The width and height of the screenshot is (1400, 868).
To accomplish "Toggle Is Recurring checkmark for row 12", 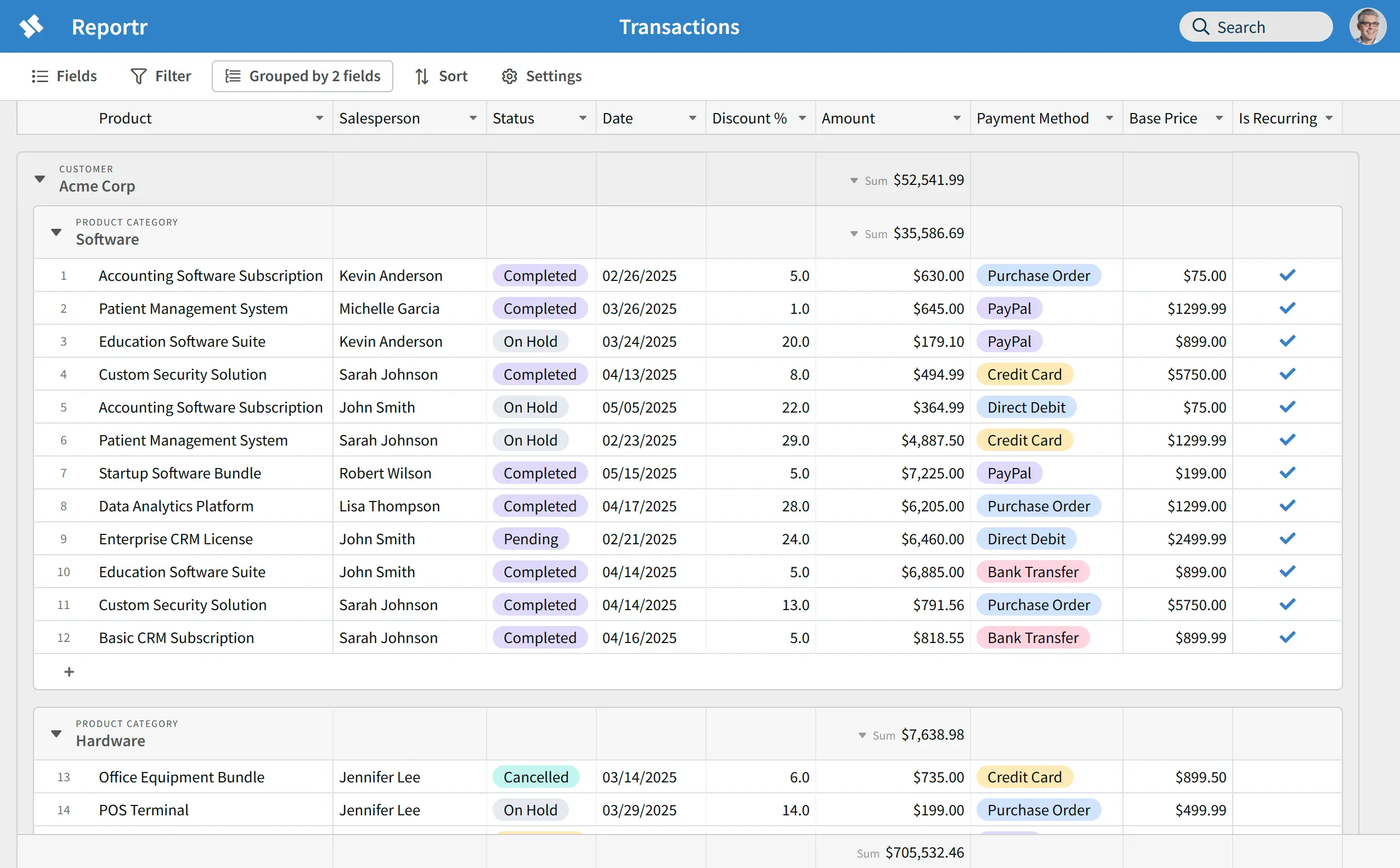I will click(x=1287, y=637).
